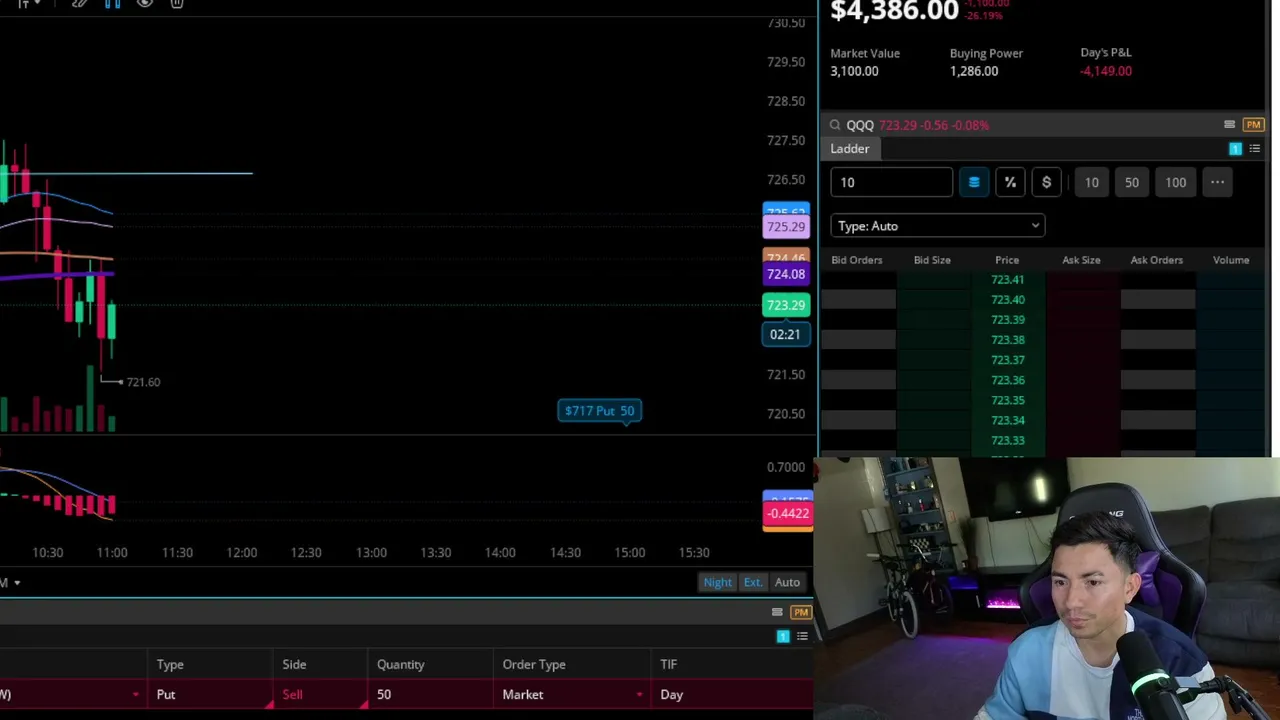Click the ladder quantity input showing 10
The height and width of the screenshot is (720, 1280).
click(891, 182)
